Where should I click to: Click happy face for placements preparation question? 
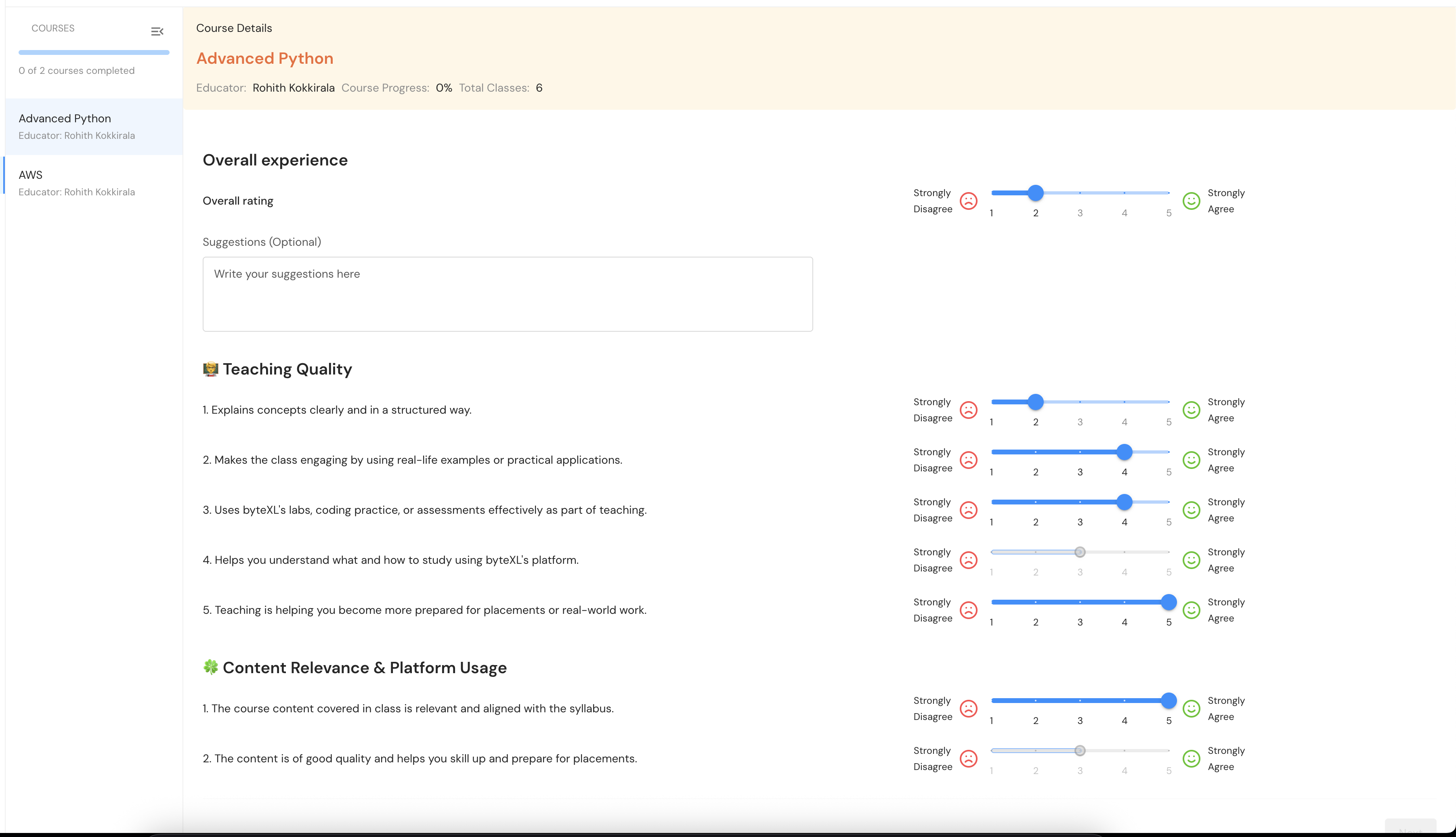pos(1191,610)
